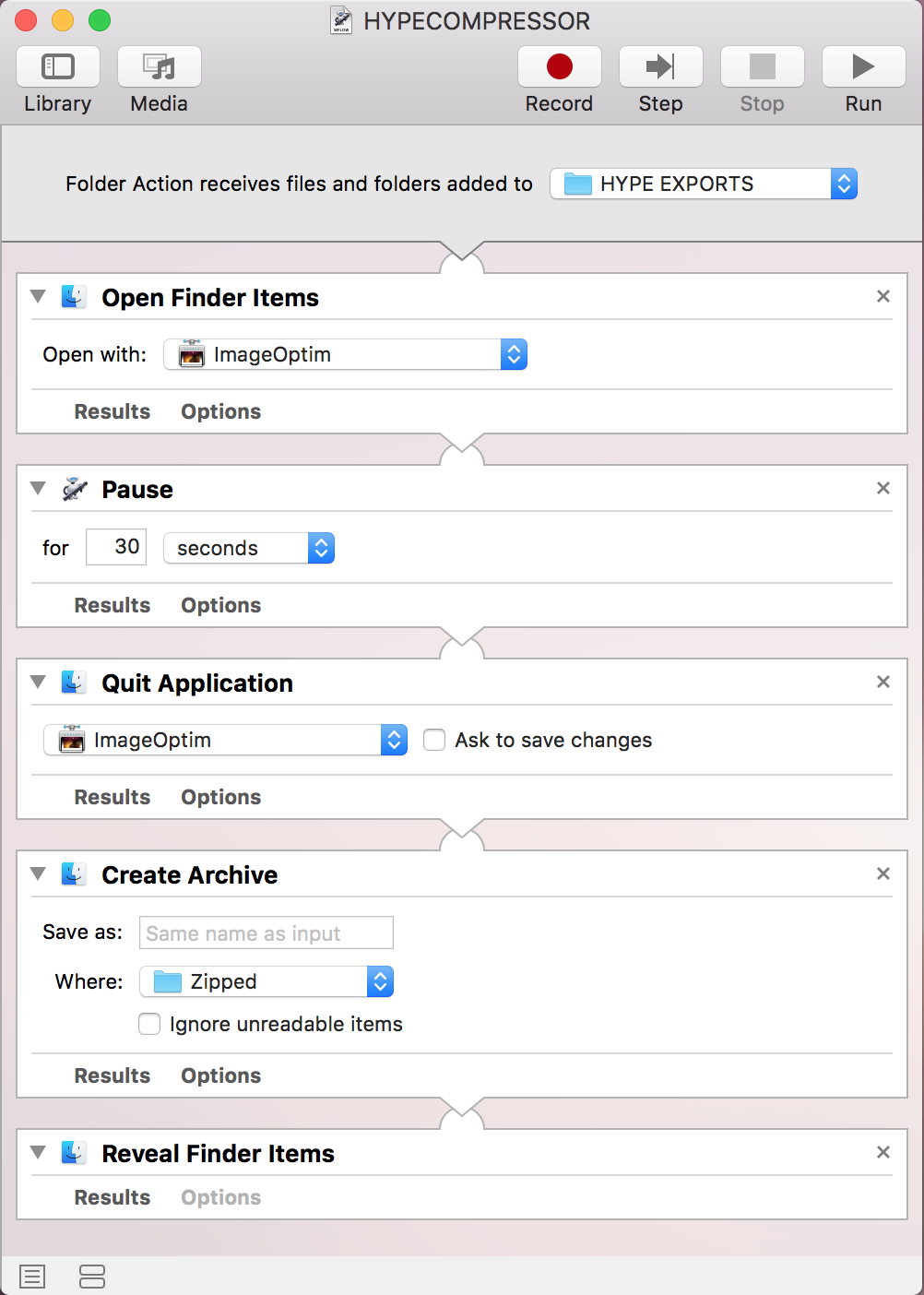Run the workflow
Image resolution: width=924 pixels, height=1295 pixels.
click(x=862, y=66)
